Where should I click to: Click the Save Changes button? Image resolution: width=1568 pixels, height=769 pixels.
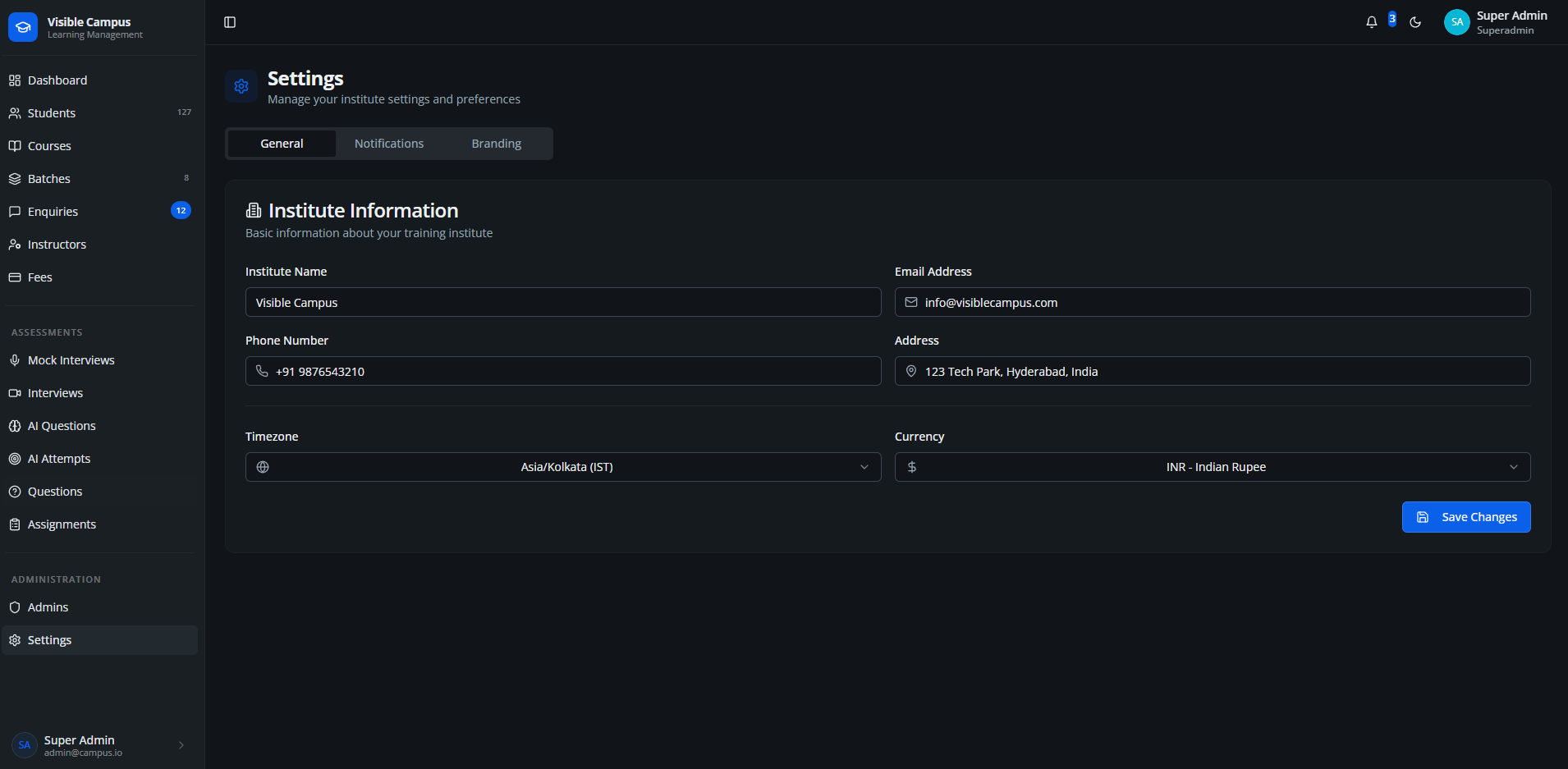tap(1466, 516)
